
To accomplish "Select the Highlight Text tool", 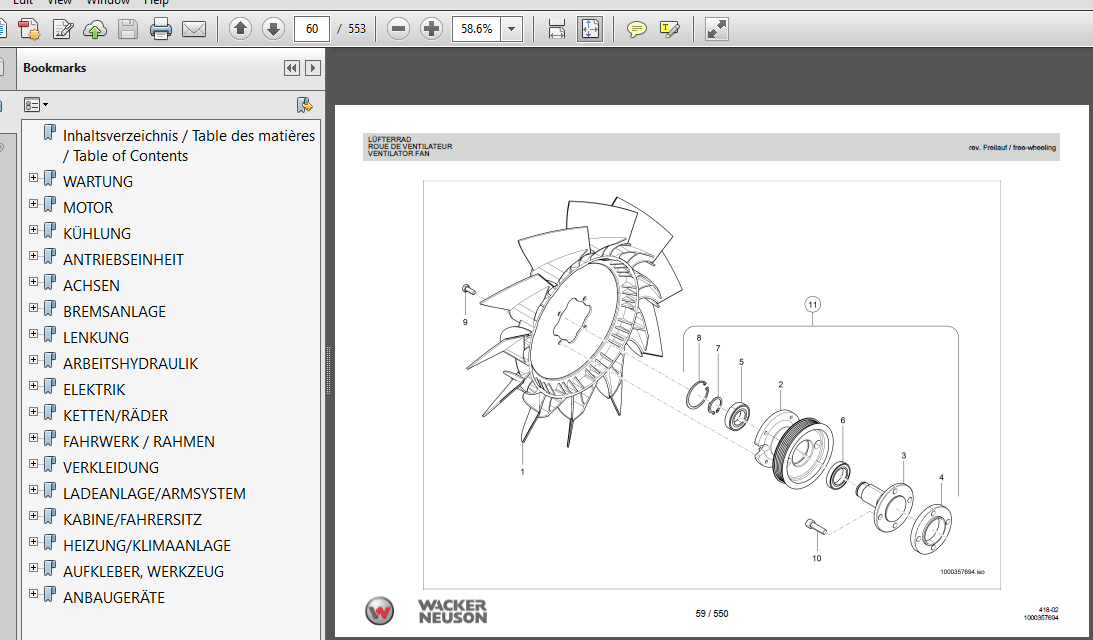I will pyautogui.click(x=670, y=28).
